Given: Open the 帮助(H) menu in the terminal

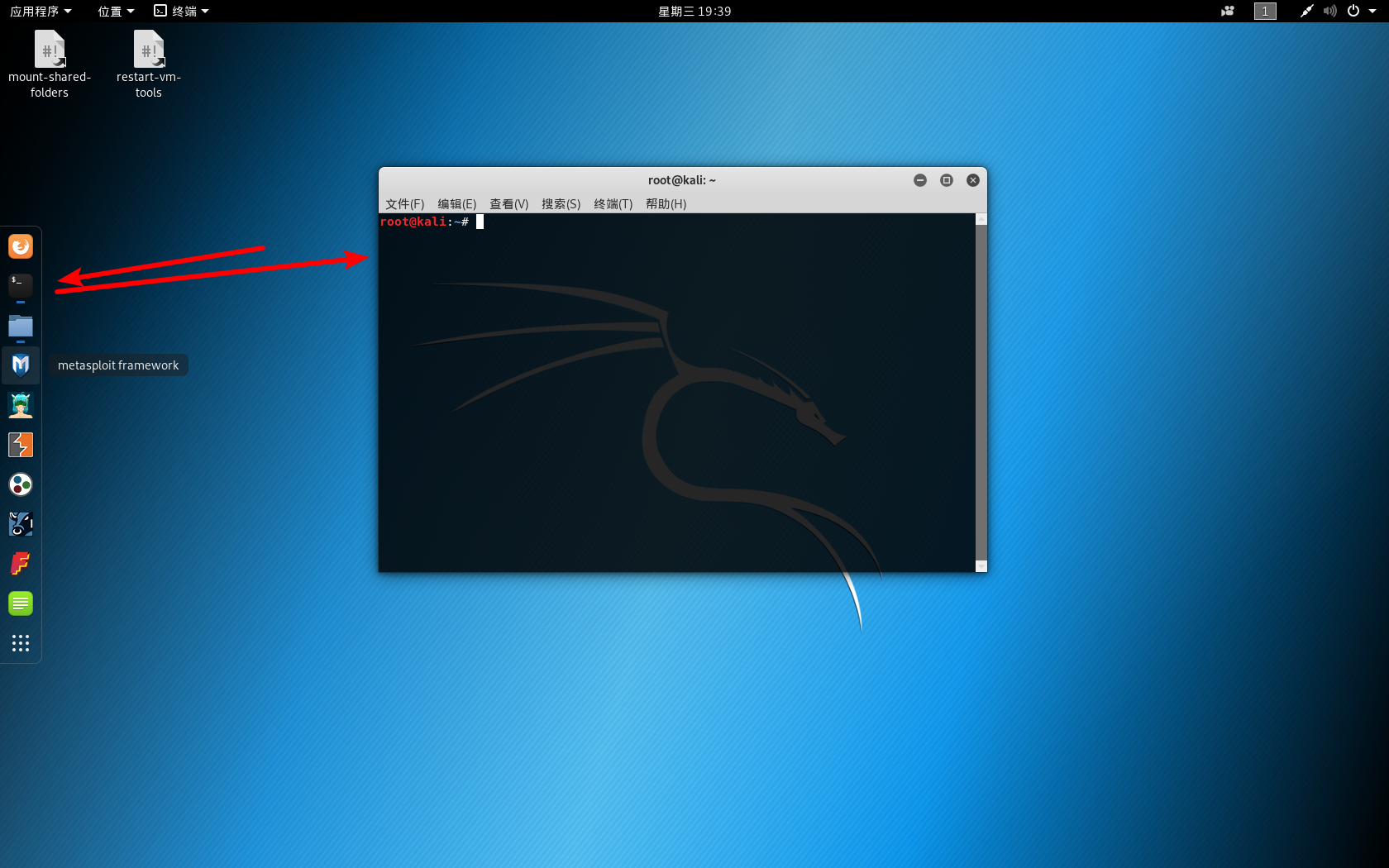Looking at the screenshot, I should click(x=666, y=204).
